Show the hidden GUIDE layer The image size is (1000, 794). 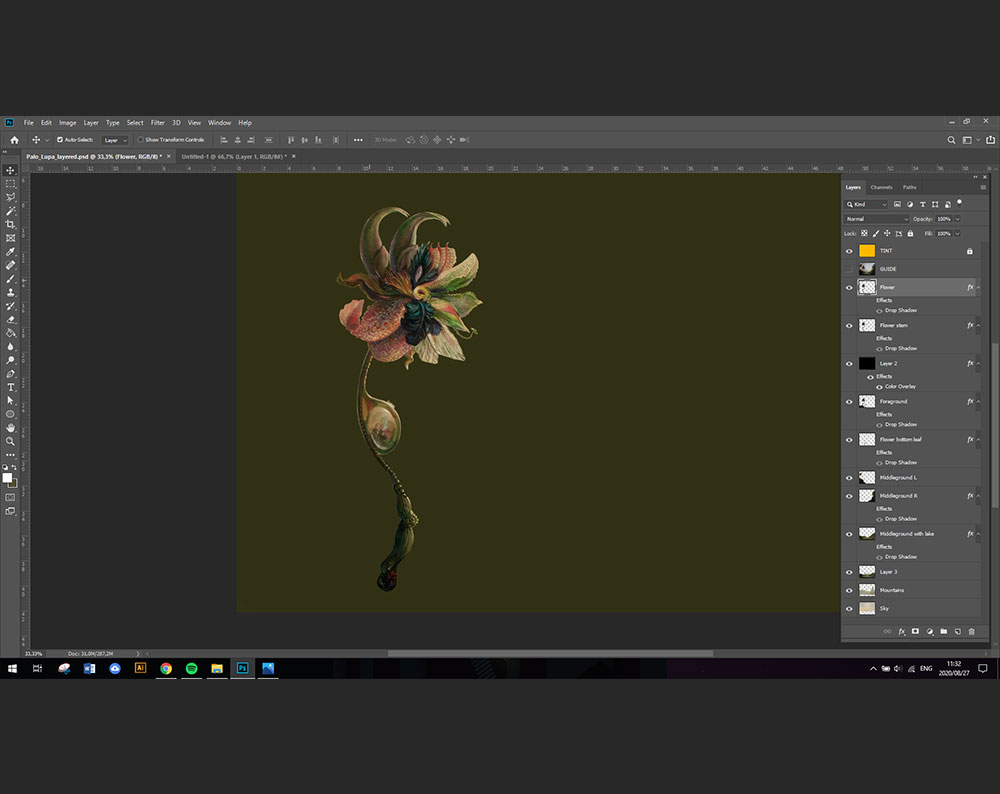(x=849, y=269)
